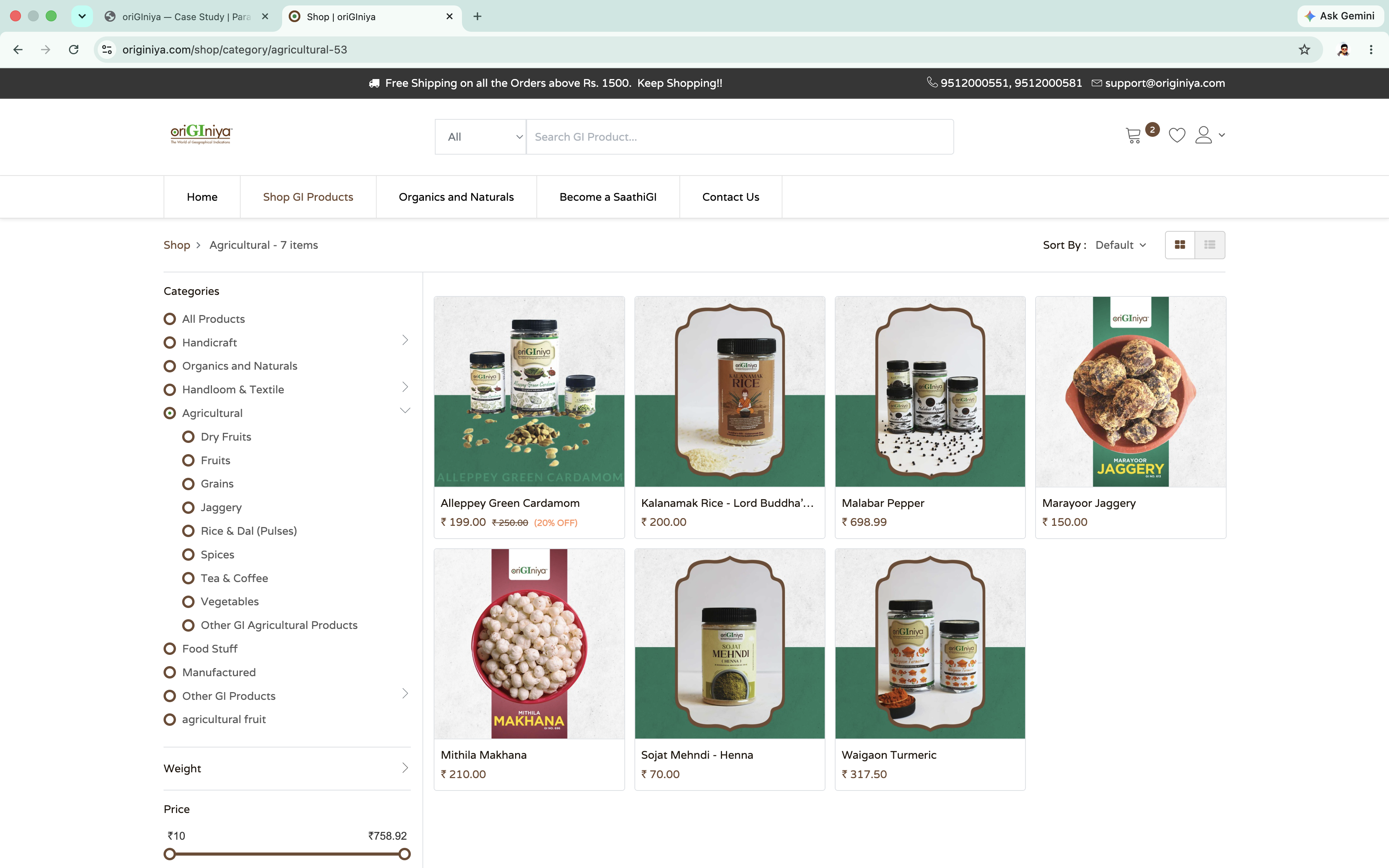Bookmark this page with star icon
This screenshot has width=1389, height=868.
[1304, 49]
